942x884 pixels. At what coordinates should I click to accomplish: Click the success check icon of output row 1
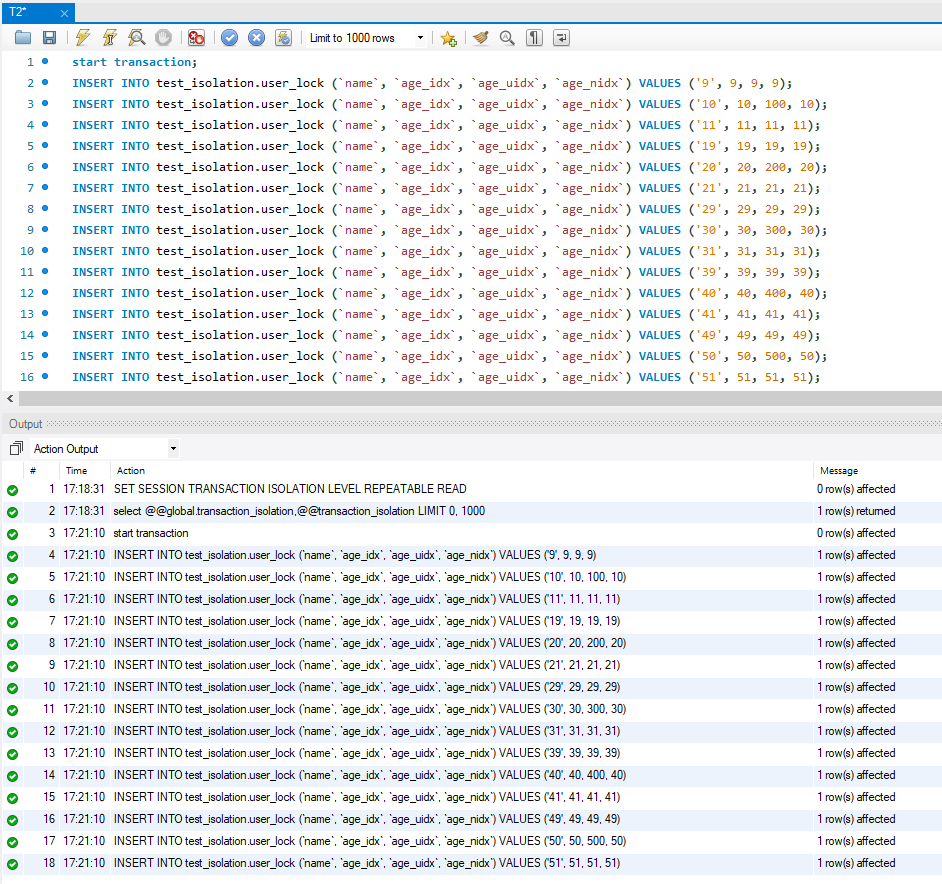coord(13,490)
